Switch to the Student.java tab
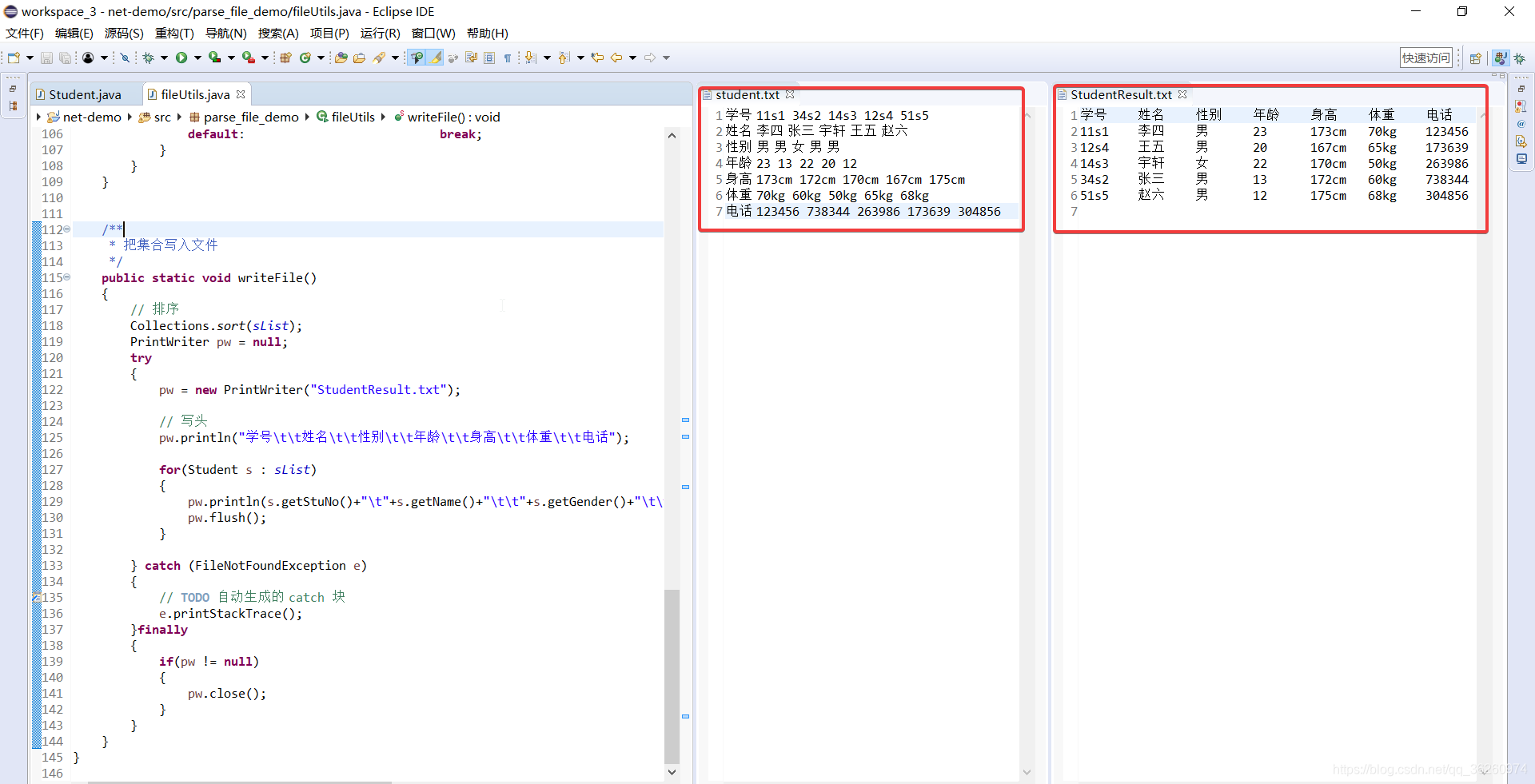 pyautogui.click(x=85, y=94)
